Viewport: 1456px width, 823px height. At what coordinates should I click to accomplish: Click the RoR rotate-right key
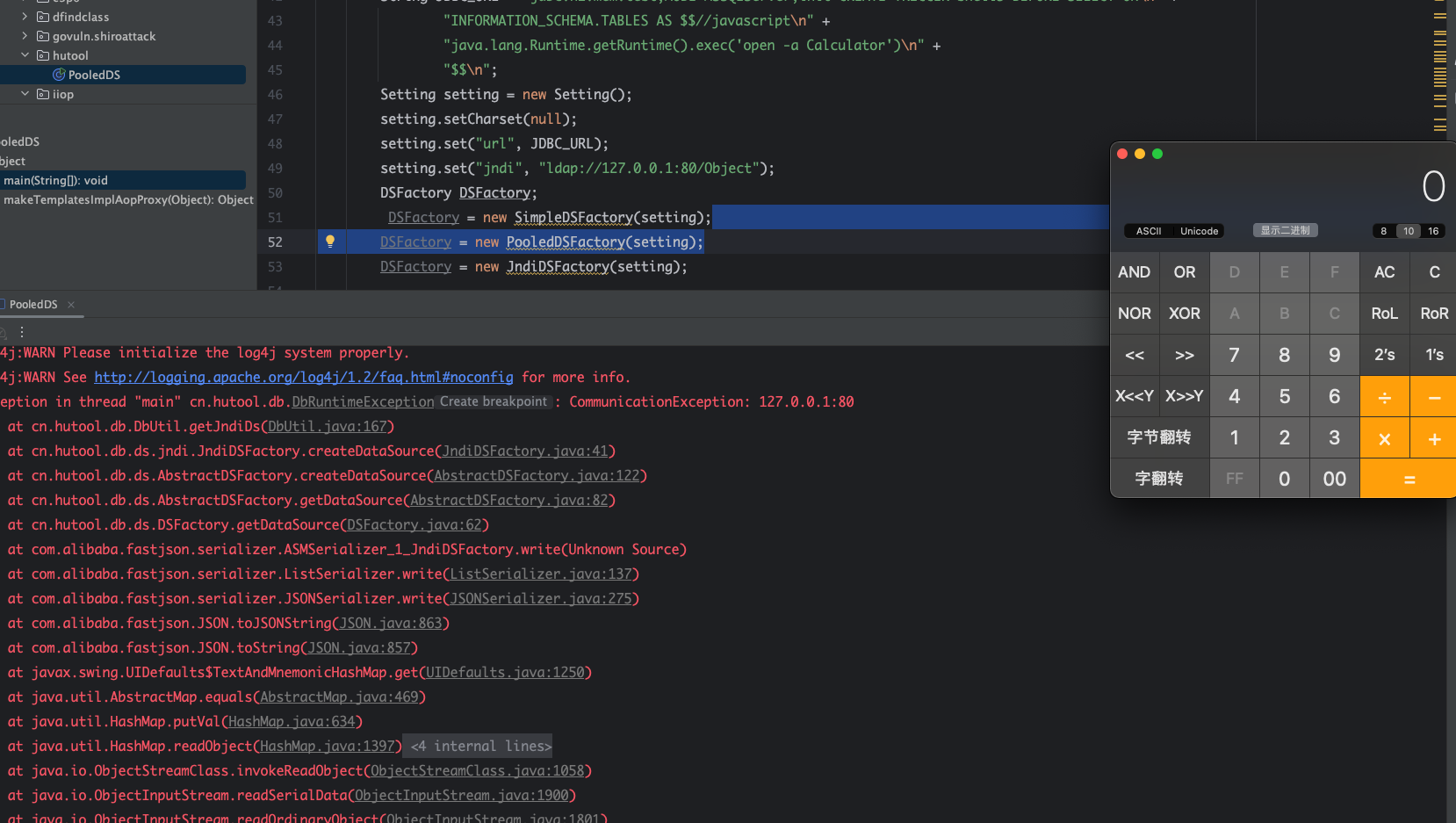tap(1434, 314)
